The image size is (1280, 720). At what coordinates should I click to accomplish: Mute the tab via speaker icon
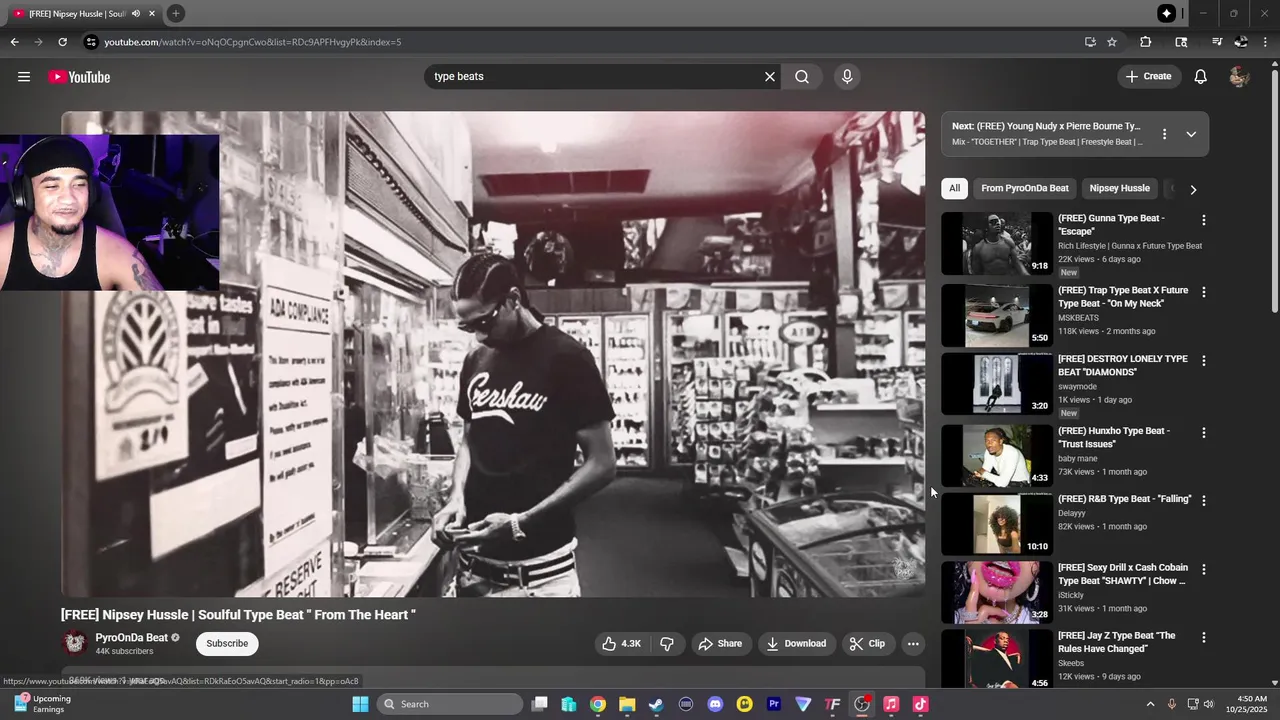pyautogui.click(x=136, y=13)
